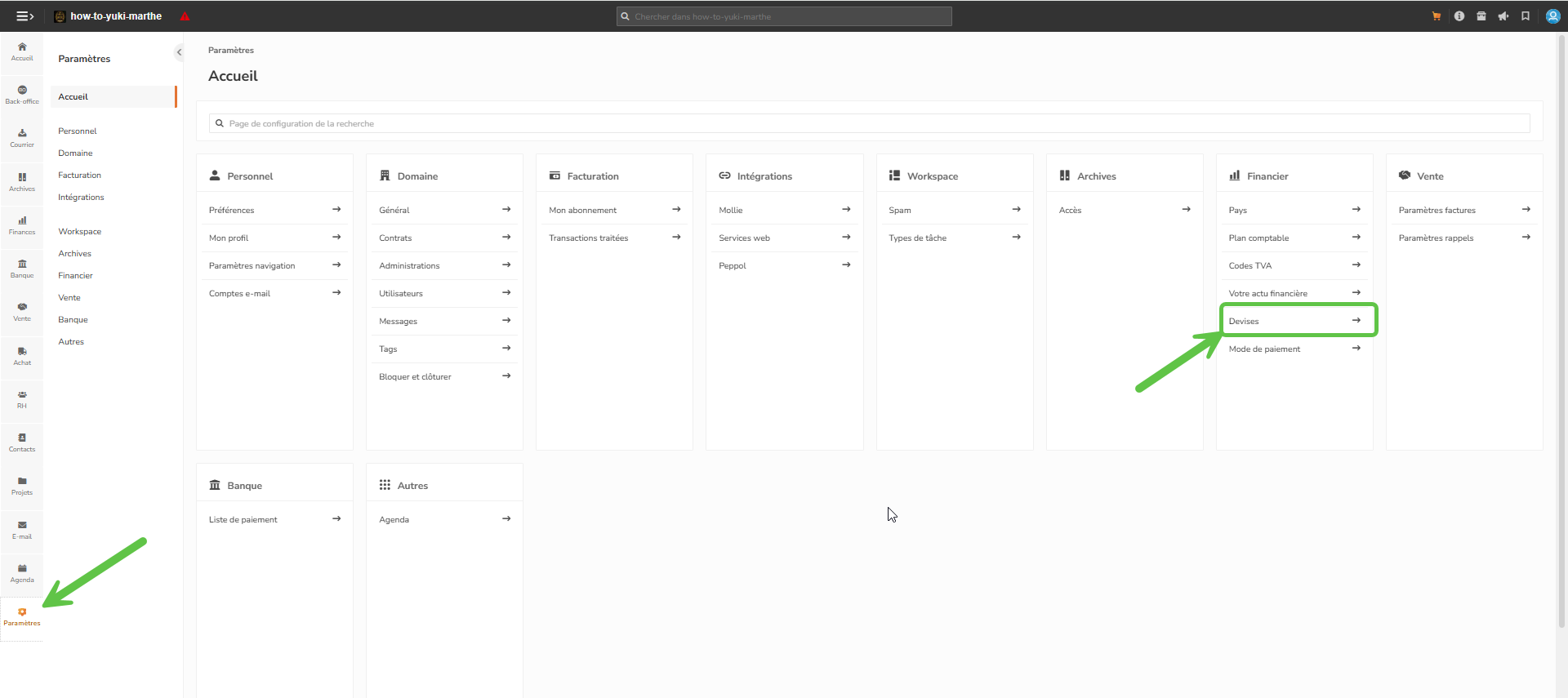Open Administrations settings
This screenshot has width=1568, height=698.
(445, 265)
